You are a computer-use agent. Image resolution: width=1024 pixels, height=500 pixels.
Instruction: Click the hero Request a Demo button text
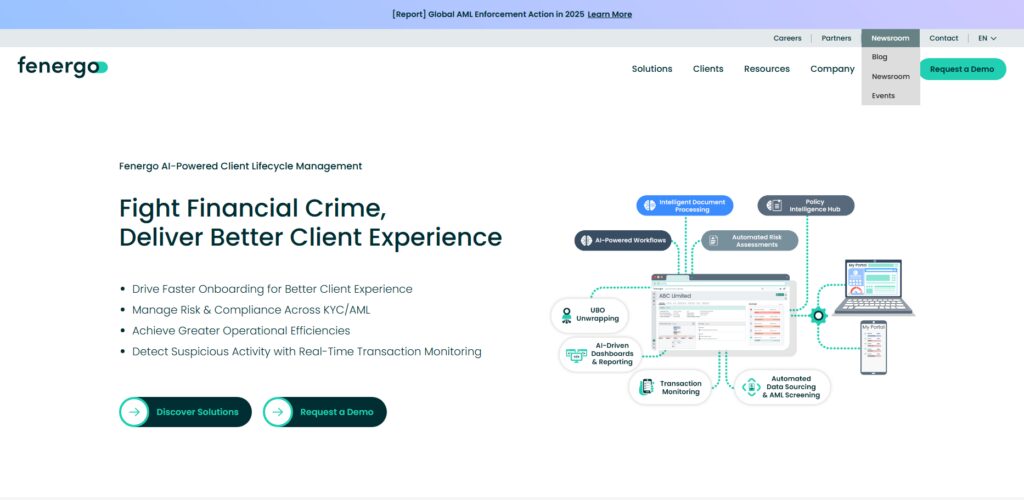point(336,412)
